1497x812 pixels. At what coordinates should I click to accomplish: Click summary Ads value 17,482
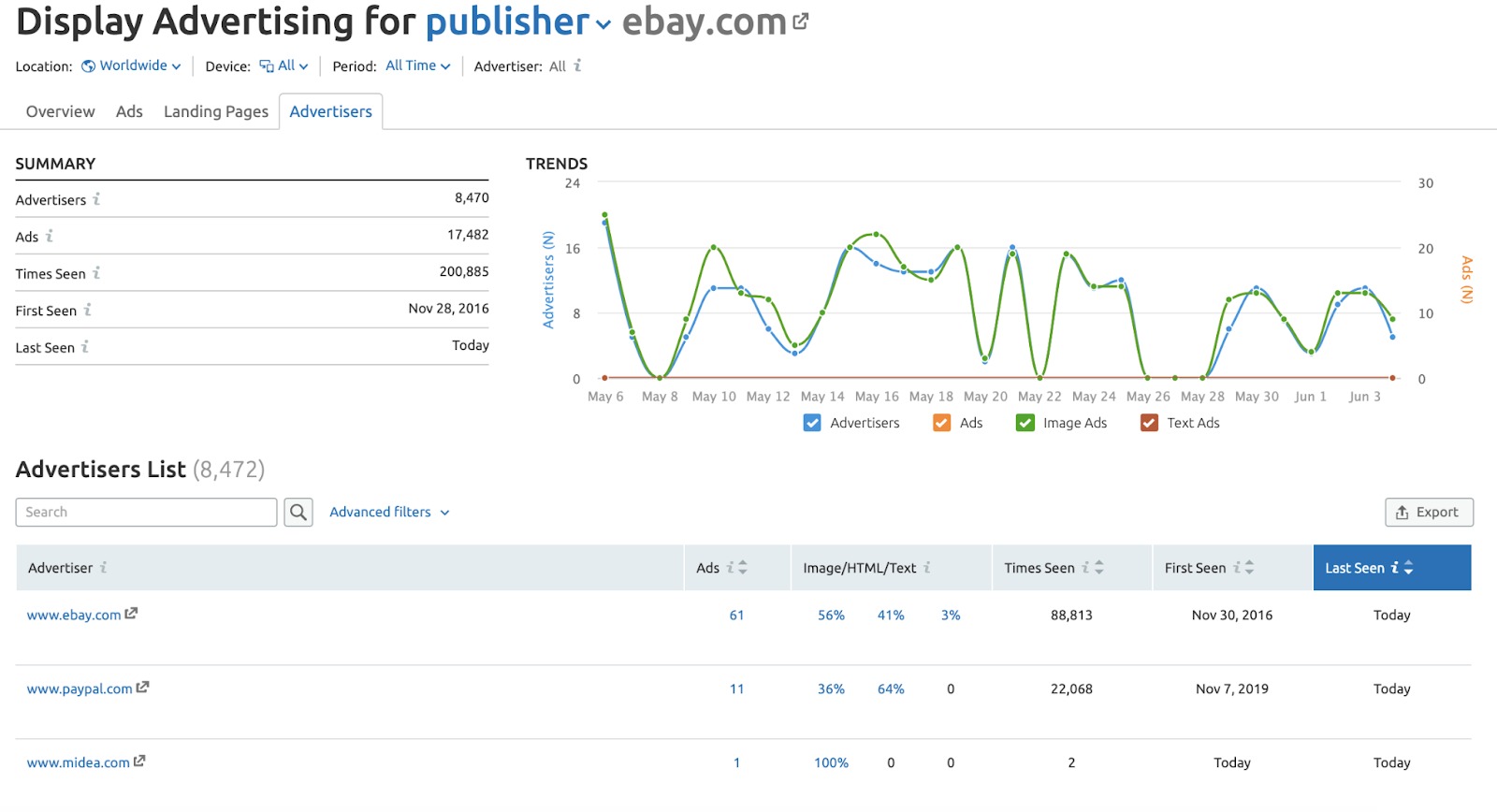pos(468,235)
